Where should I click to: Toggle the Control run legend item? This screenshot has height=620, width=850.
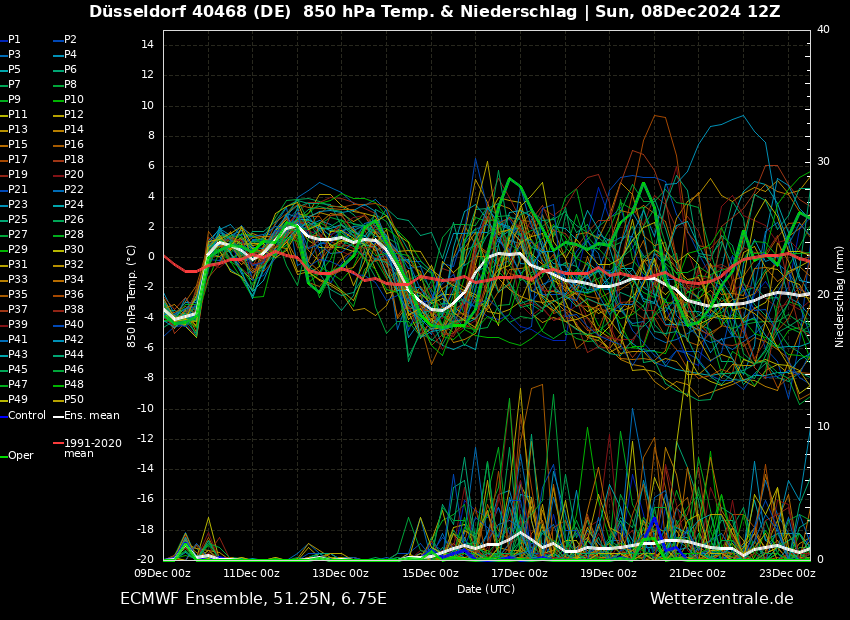click(x=26, y=415)
